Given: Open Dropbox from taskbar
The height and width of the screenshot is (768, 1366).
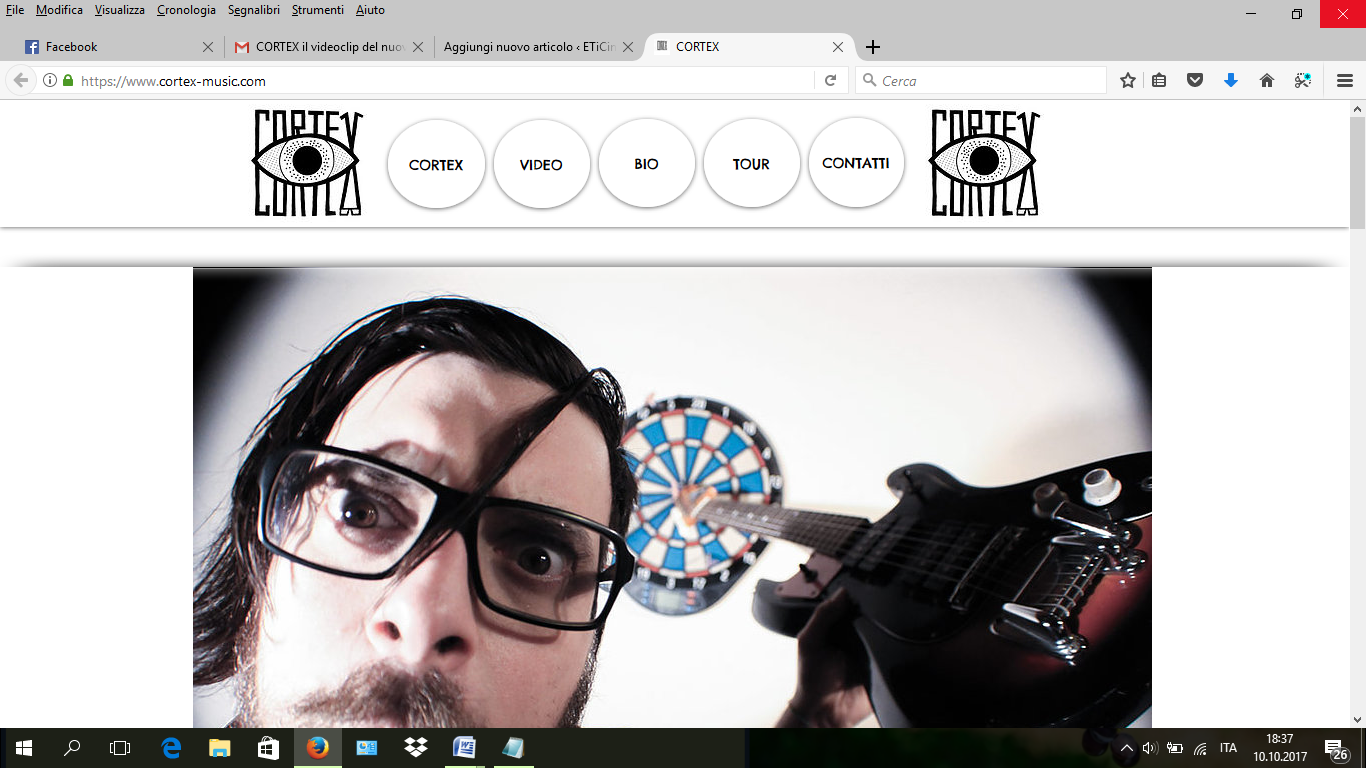Looking at the screenshot, I should [x=416, y=748].
